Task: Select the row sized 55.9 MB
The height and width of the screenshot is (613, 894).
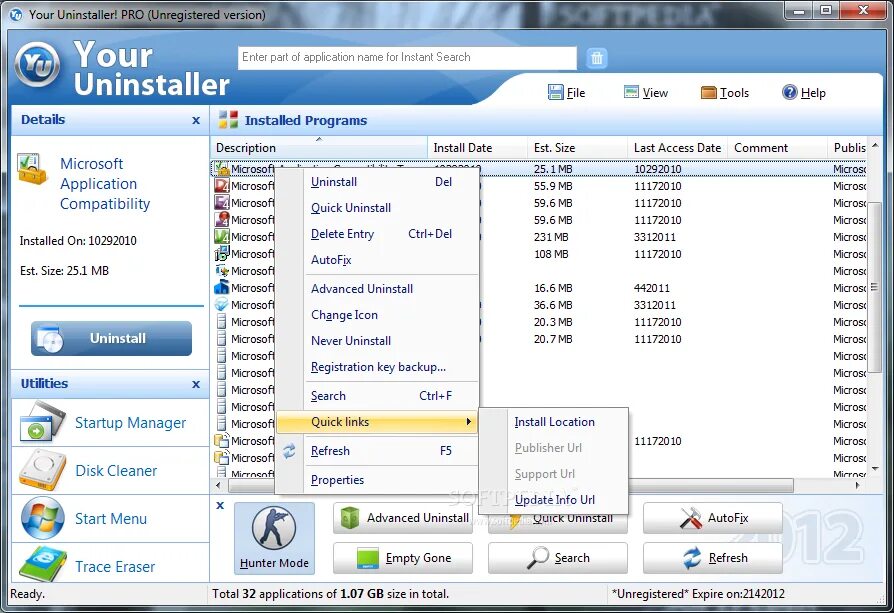Action: coord(538,186)
